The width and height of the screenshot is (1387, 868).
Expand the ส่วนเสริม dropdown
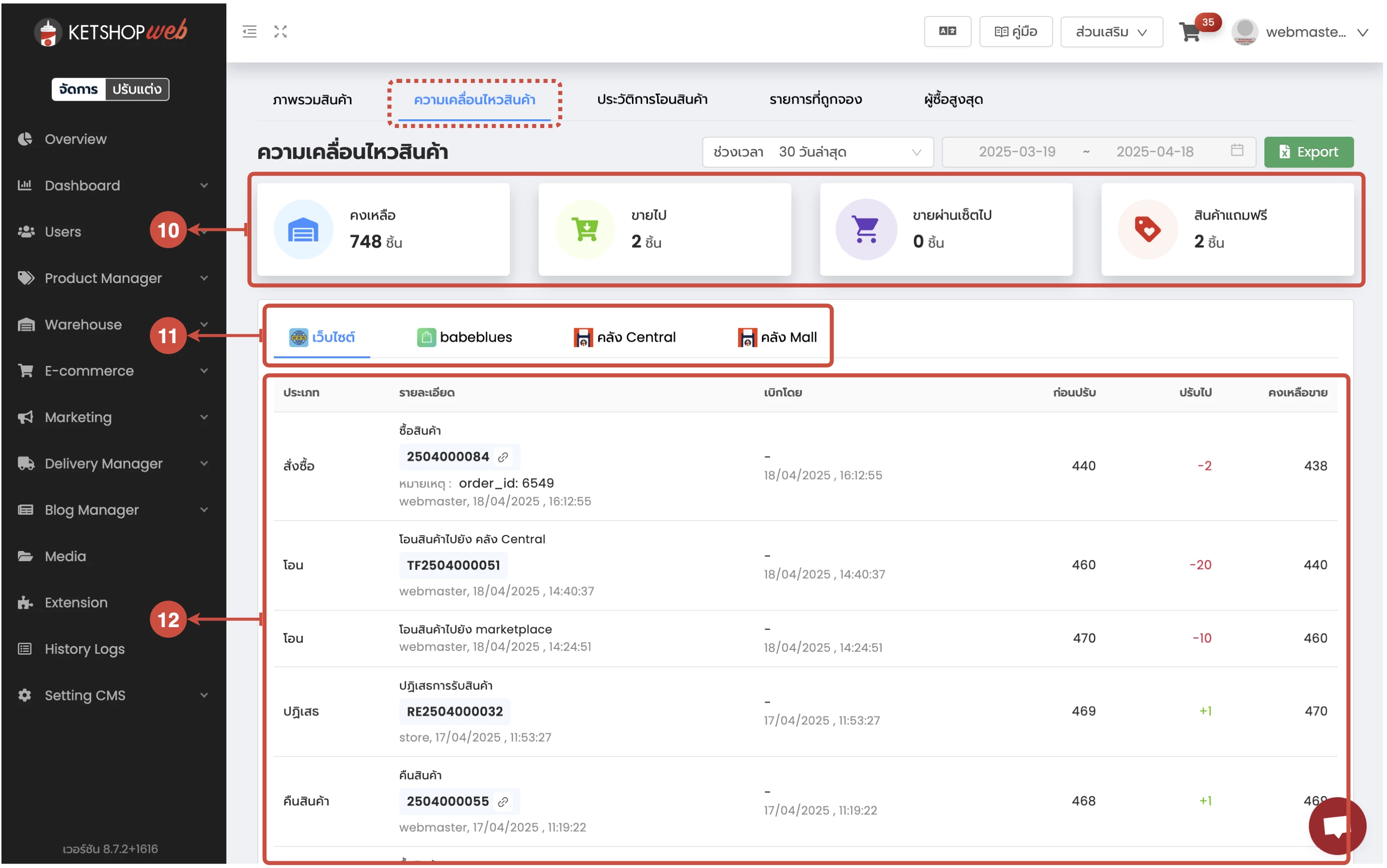[x=1111, y=32]
